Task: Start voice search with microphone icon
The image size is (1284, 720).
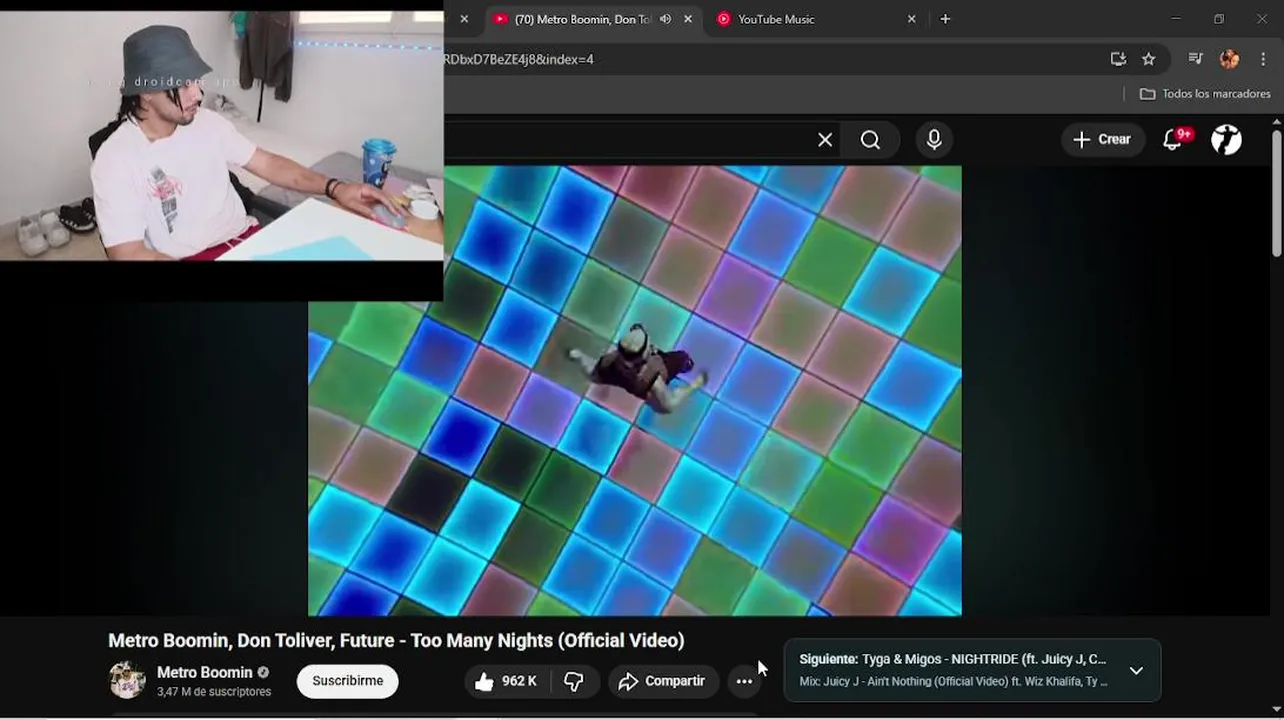Action: tap(934, 140)
